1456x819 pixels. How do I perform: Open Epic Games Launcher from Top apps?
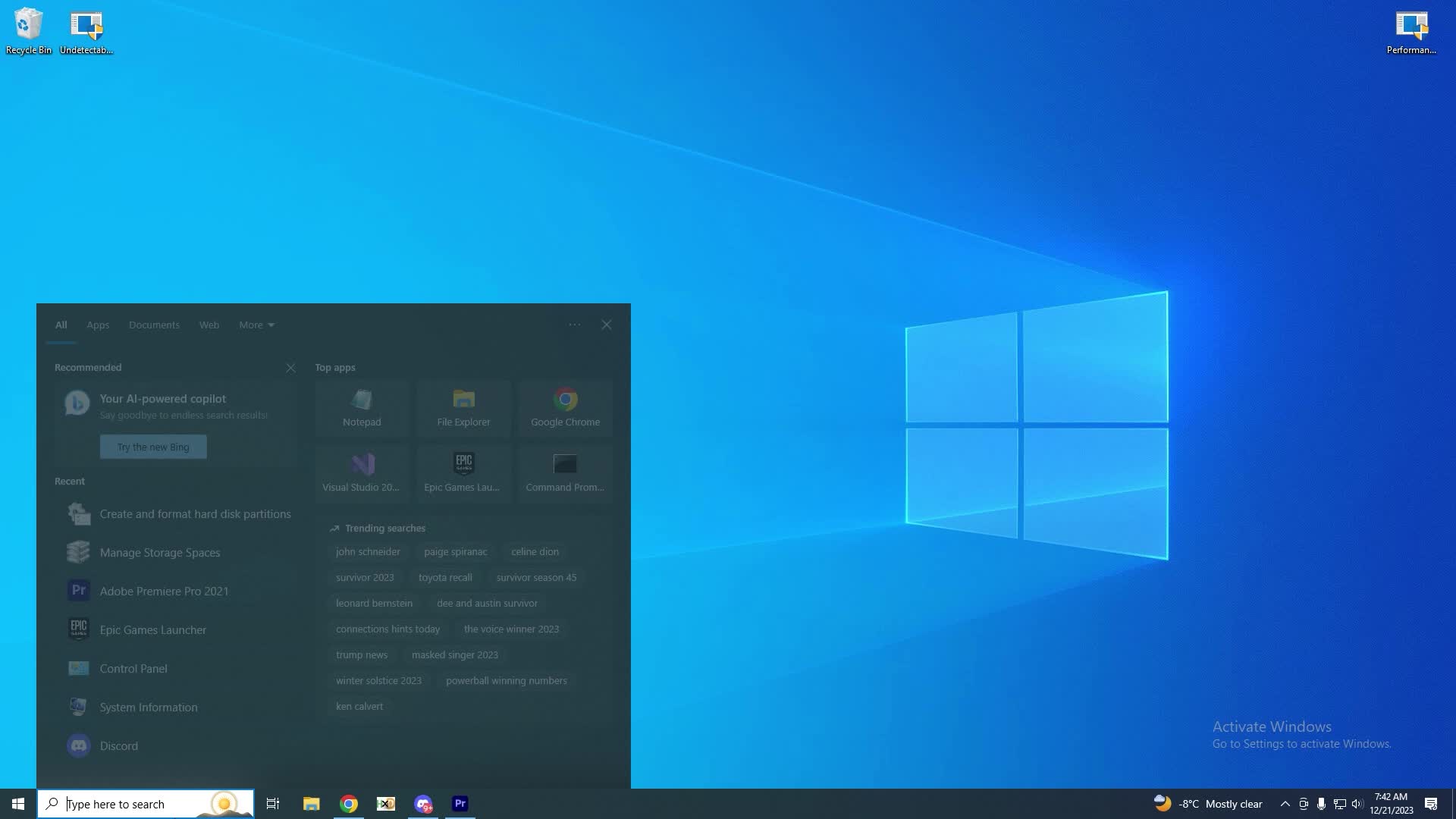pyautogui.click(x=463, y=473)
